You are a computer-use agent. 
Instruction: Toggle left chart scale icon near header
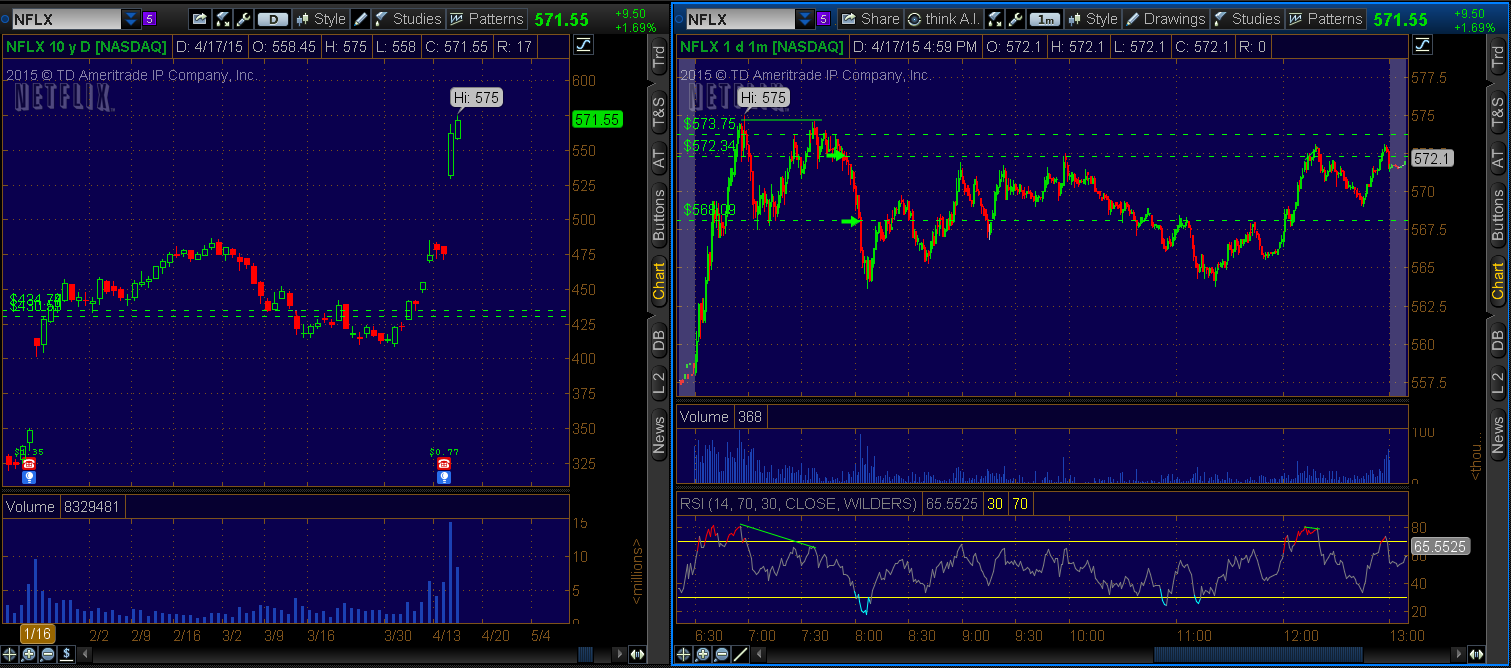584,45
